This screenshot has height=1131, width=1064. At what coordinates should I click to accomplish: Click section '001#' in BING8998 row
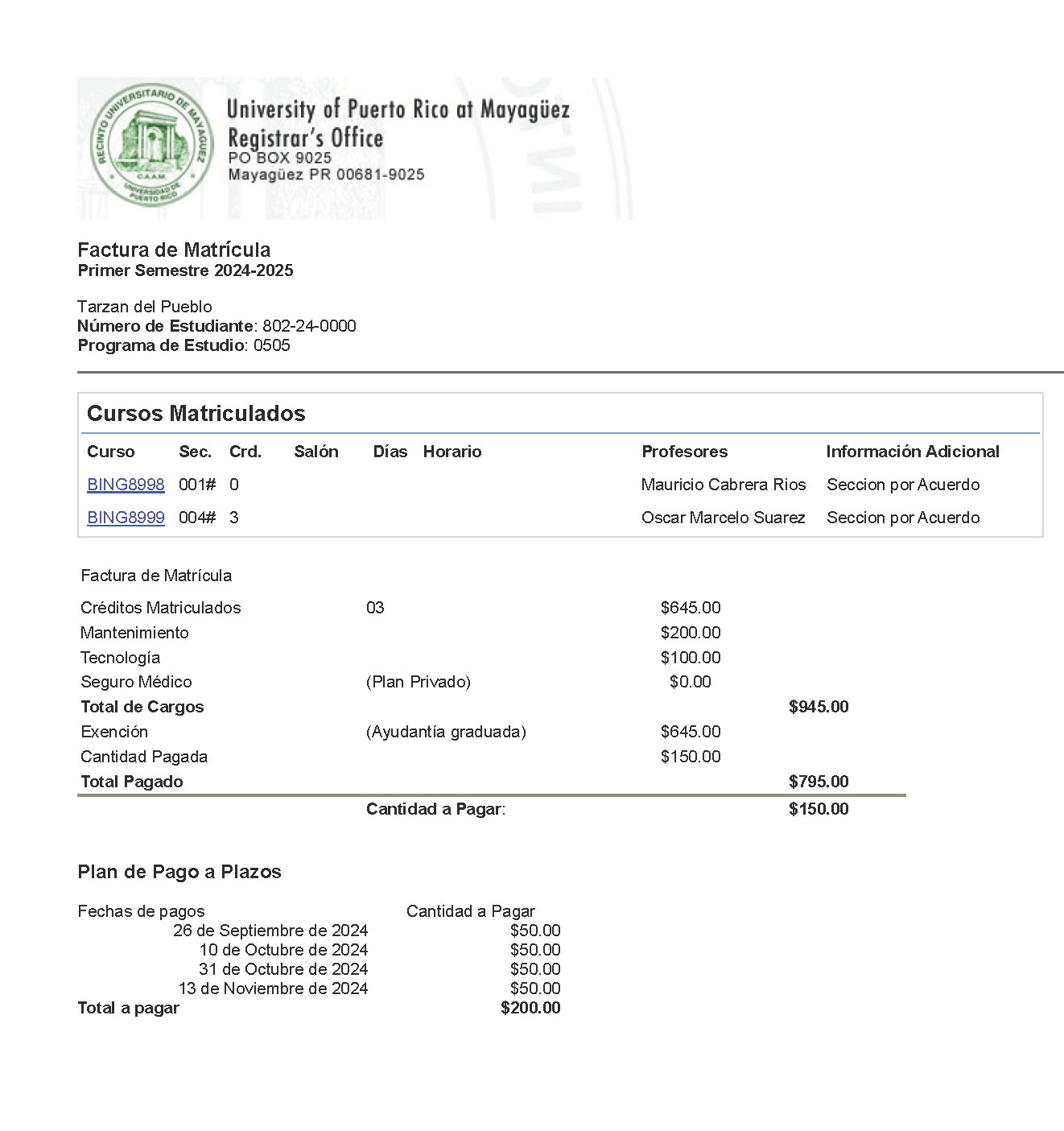pos(197,485)
